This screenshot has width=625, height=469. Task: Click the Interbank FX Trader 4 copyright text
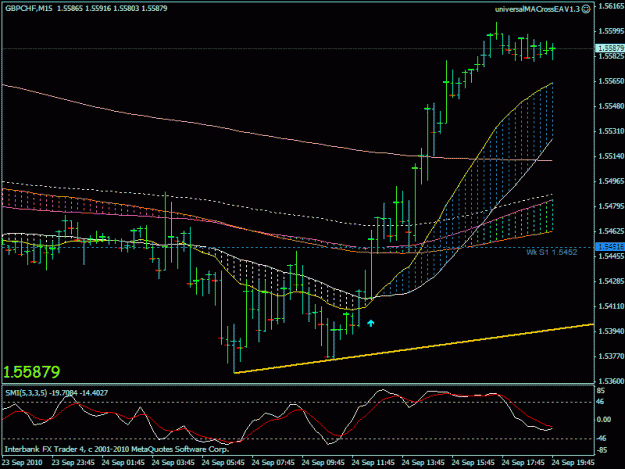(117, 449)
